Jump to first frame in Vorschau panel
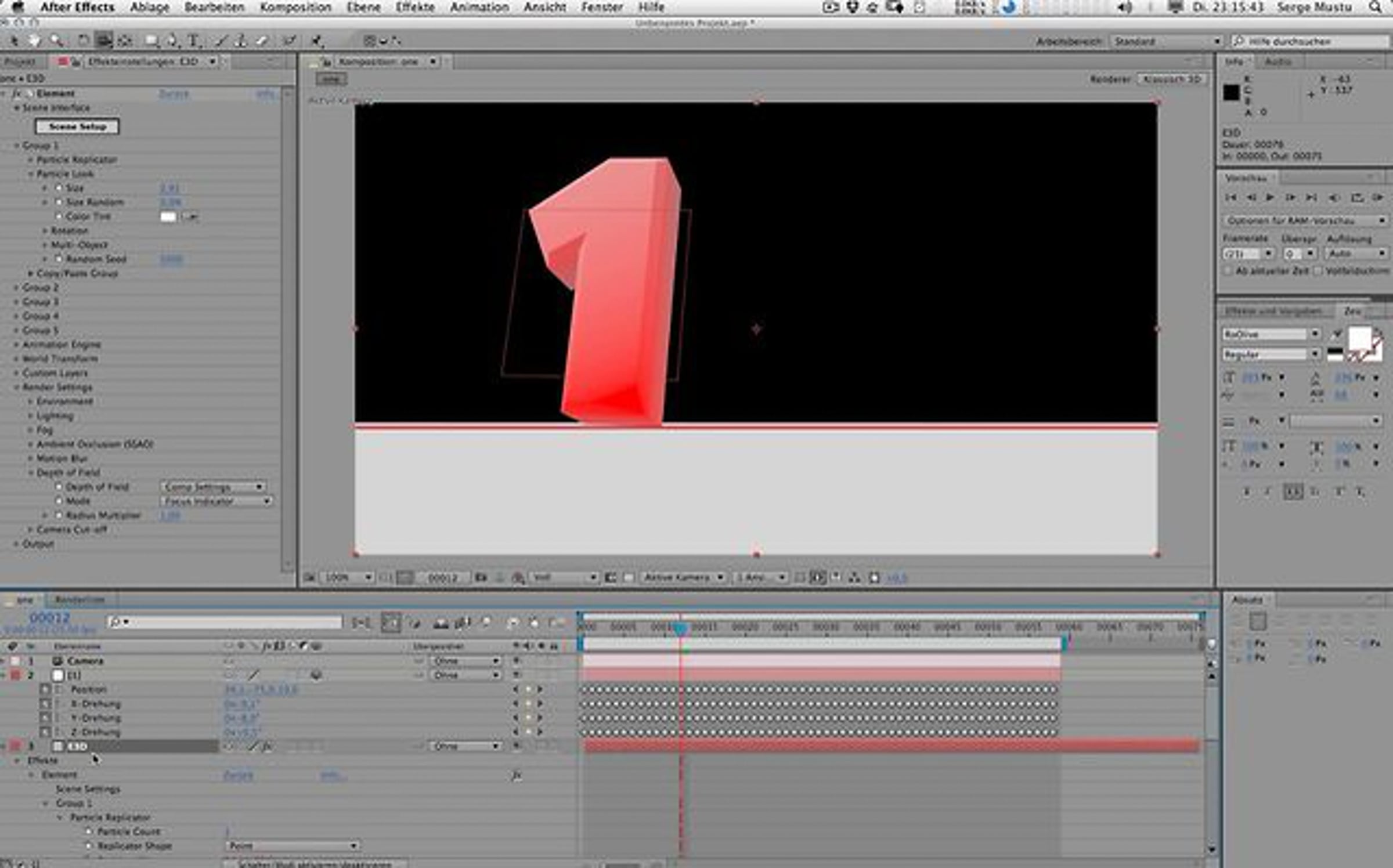This screenshot has width=1393, height=868. point(1230,198)
